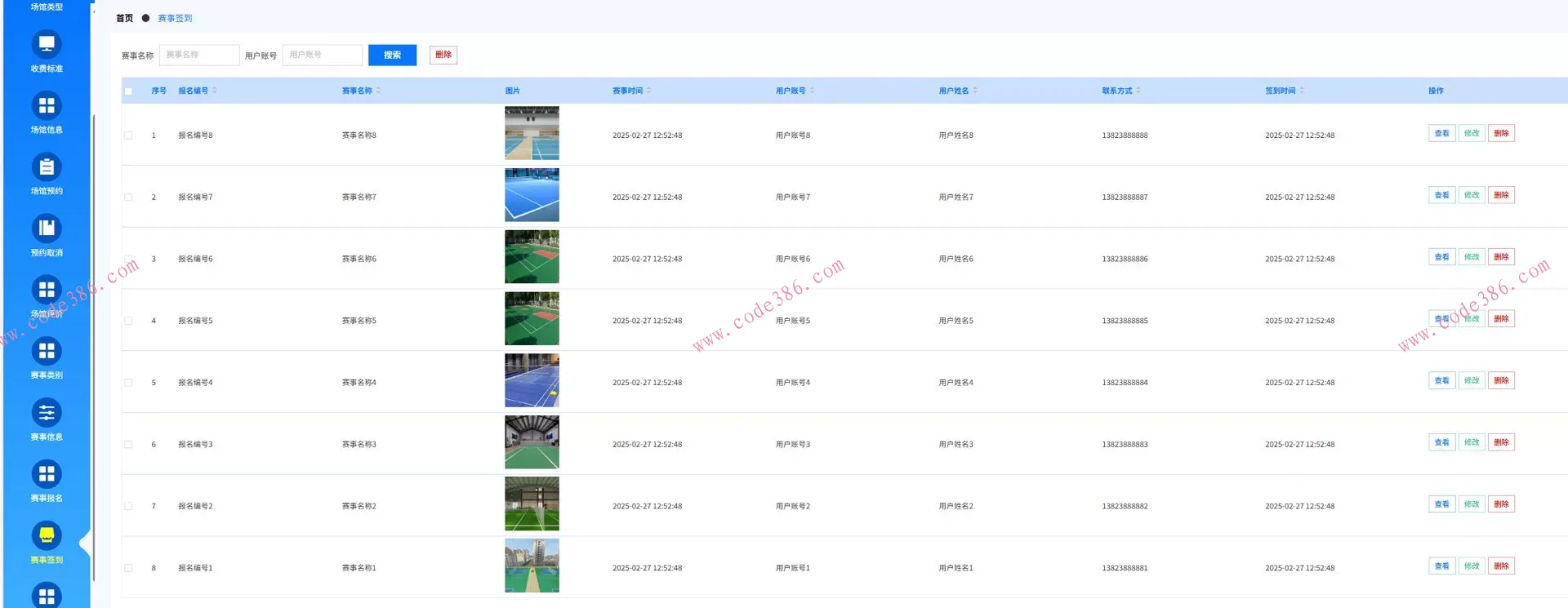Image resolution: width=1568 pixels, height=608 pixels.
Task: Click the sidebar vertical scrollbar
Action: pos(94,347)
